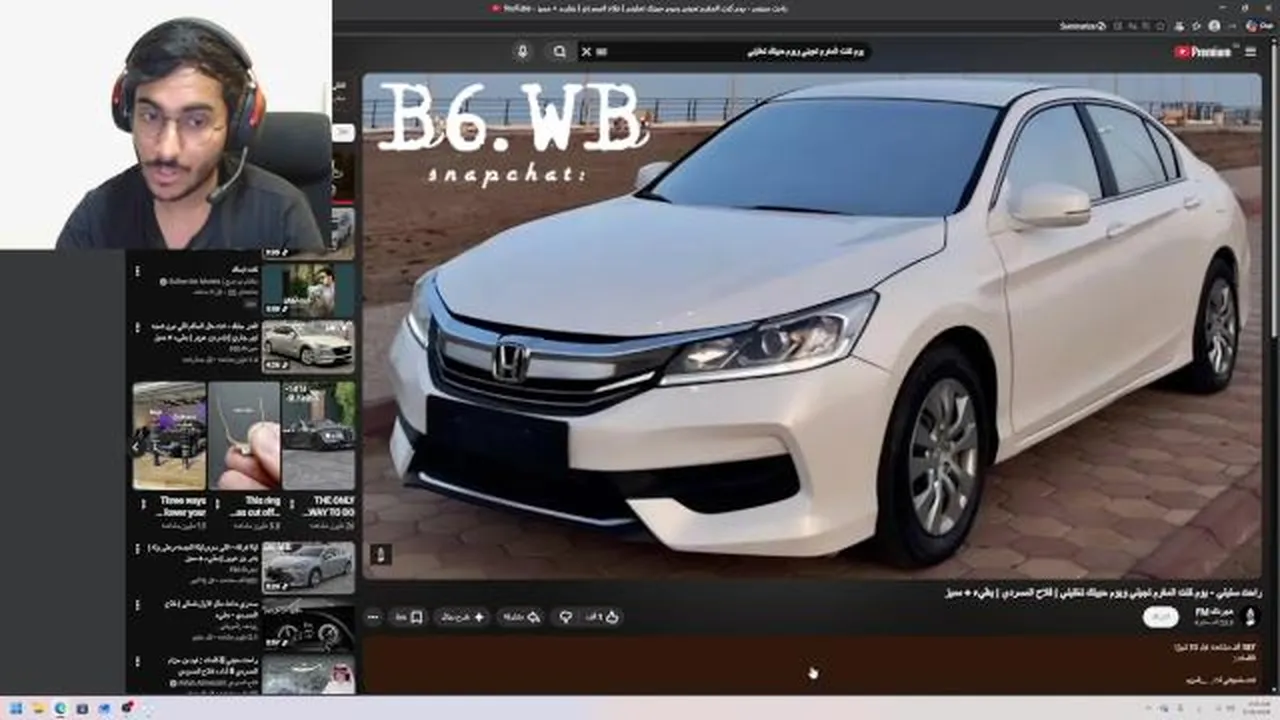Open the channel avatar beside channel name
This screenshot has width=1280, height=720.
pyautogui.click(x=1248, y=616)
